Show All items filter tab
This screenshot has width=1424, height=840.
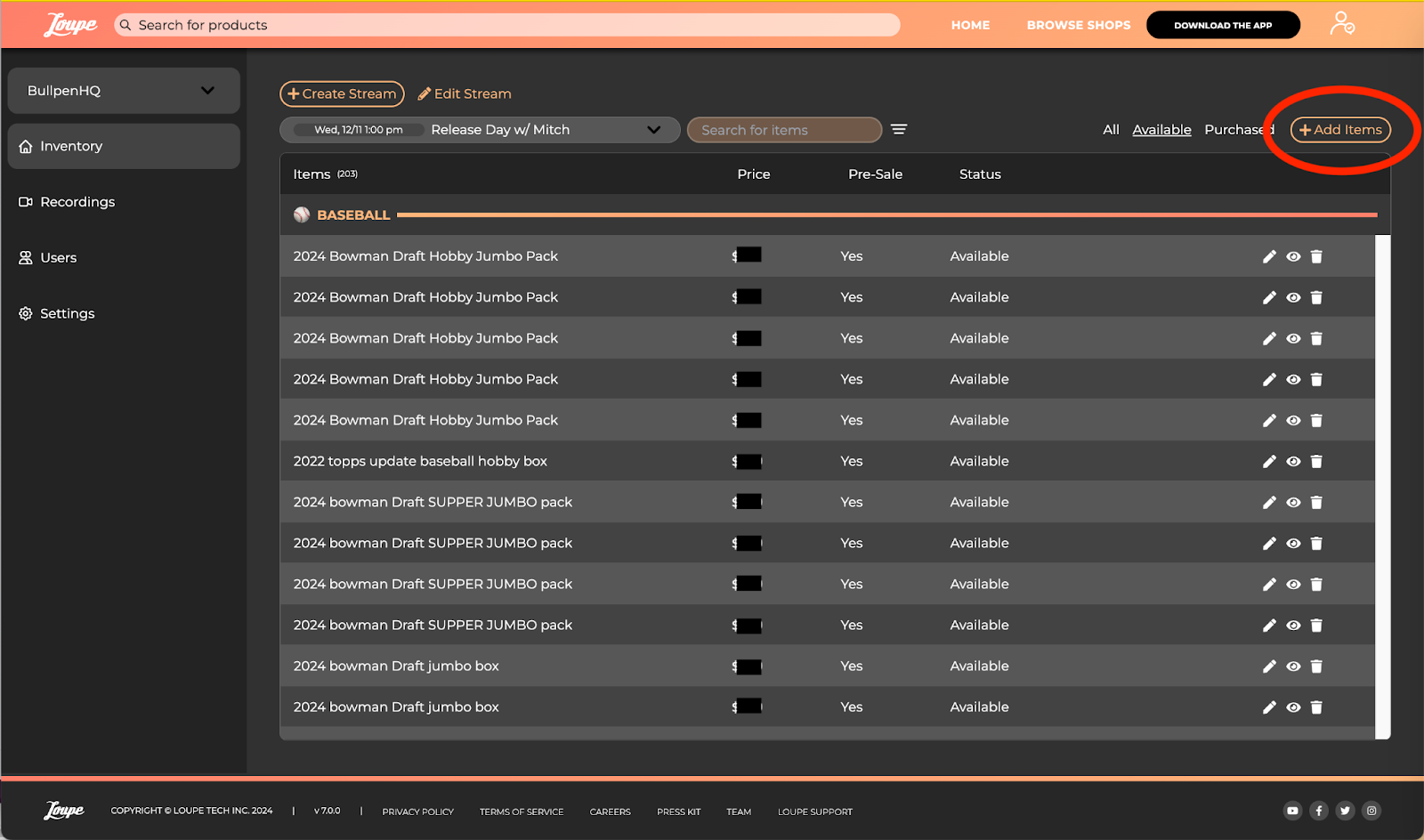1111,130
